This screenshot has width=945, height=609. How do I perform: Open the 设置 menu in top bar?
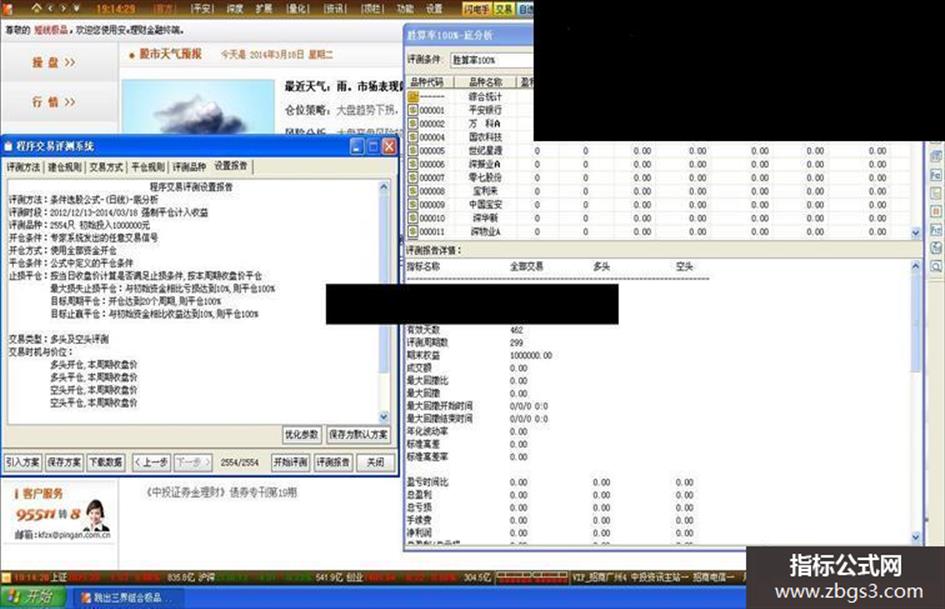(x=433, y=8)
